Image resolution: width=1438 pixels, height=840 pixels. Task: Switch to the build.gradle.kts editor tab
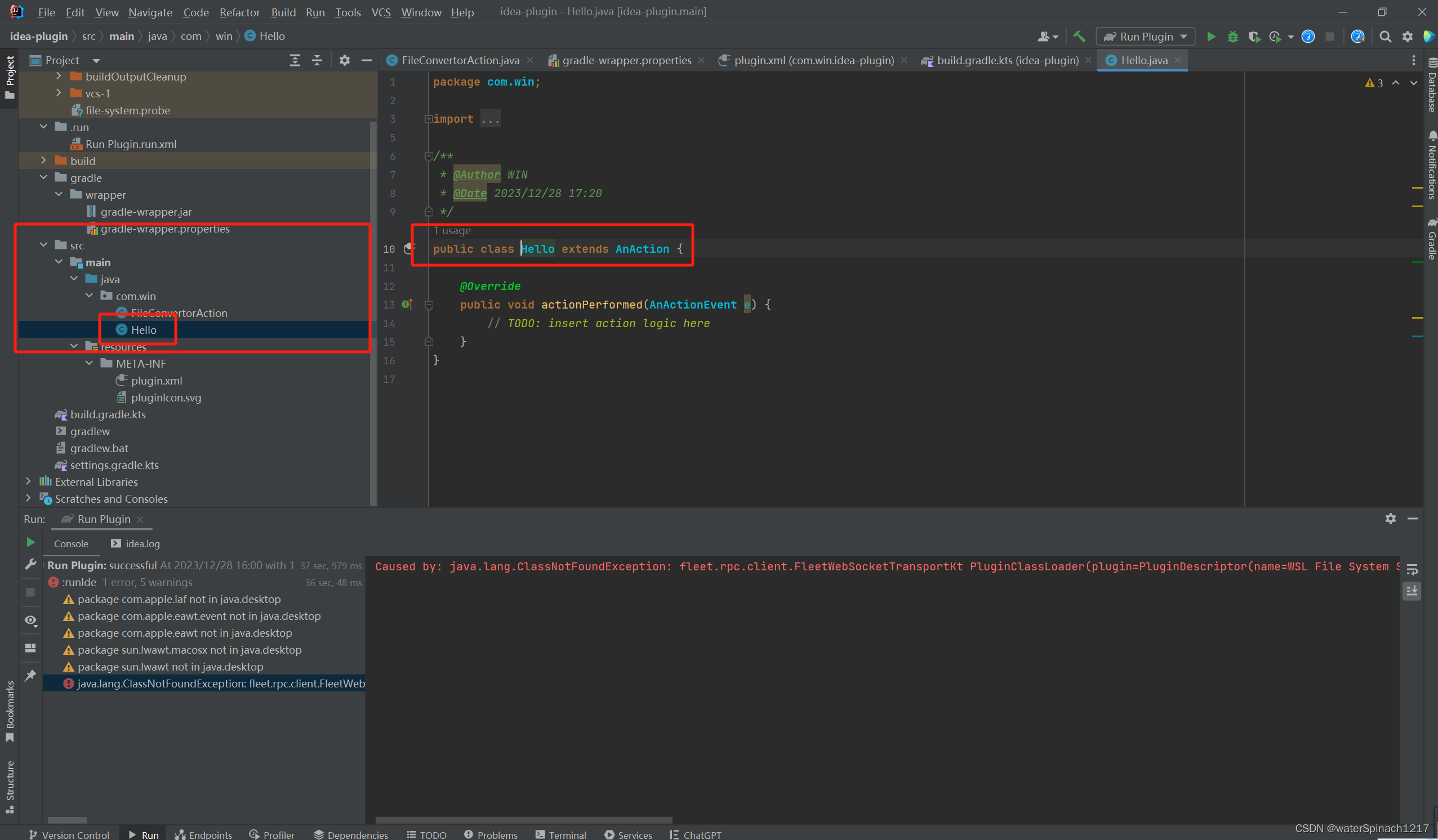(x=1007, y=60)
